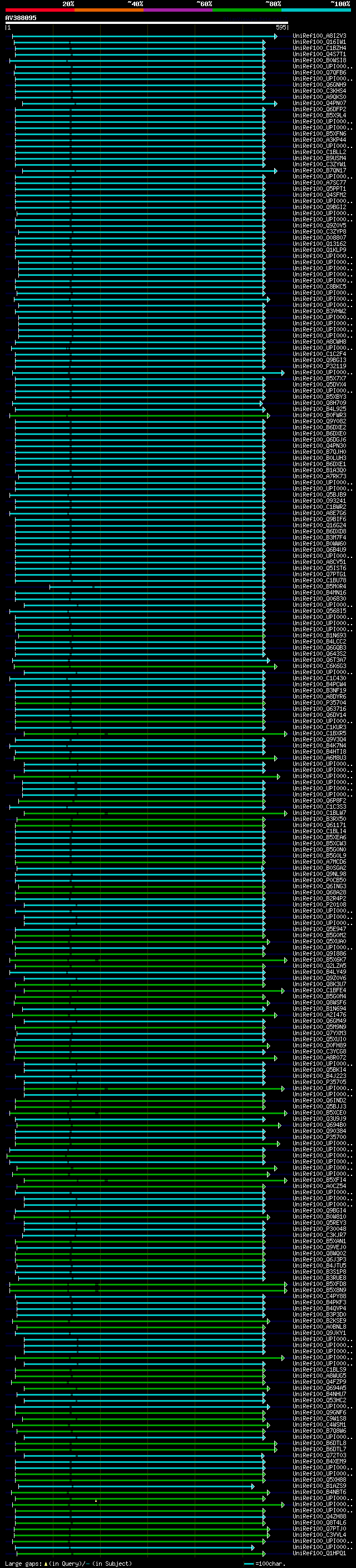Image resolution: width=356 pixels, height=1568 pixels.
Task: Click the purple ~60% identity color bar
Action: click(177, 10)
